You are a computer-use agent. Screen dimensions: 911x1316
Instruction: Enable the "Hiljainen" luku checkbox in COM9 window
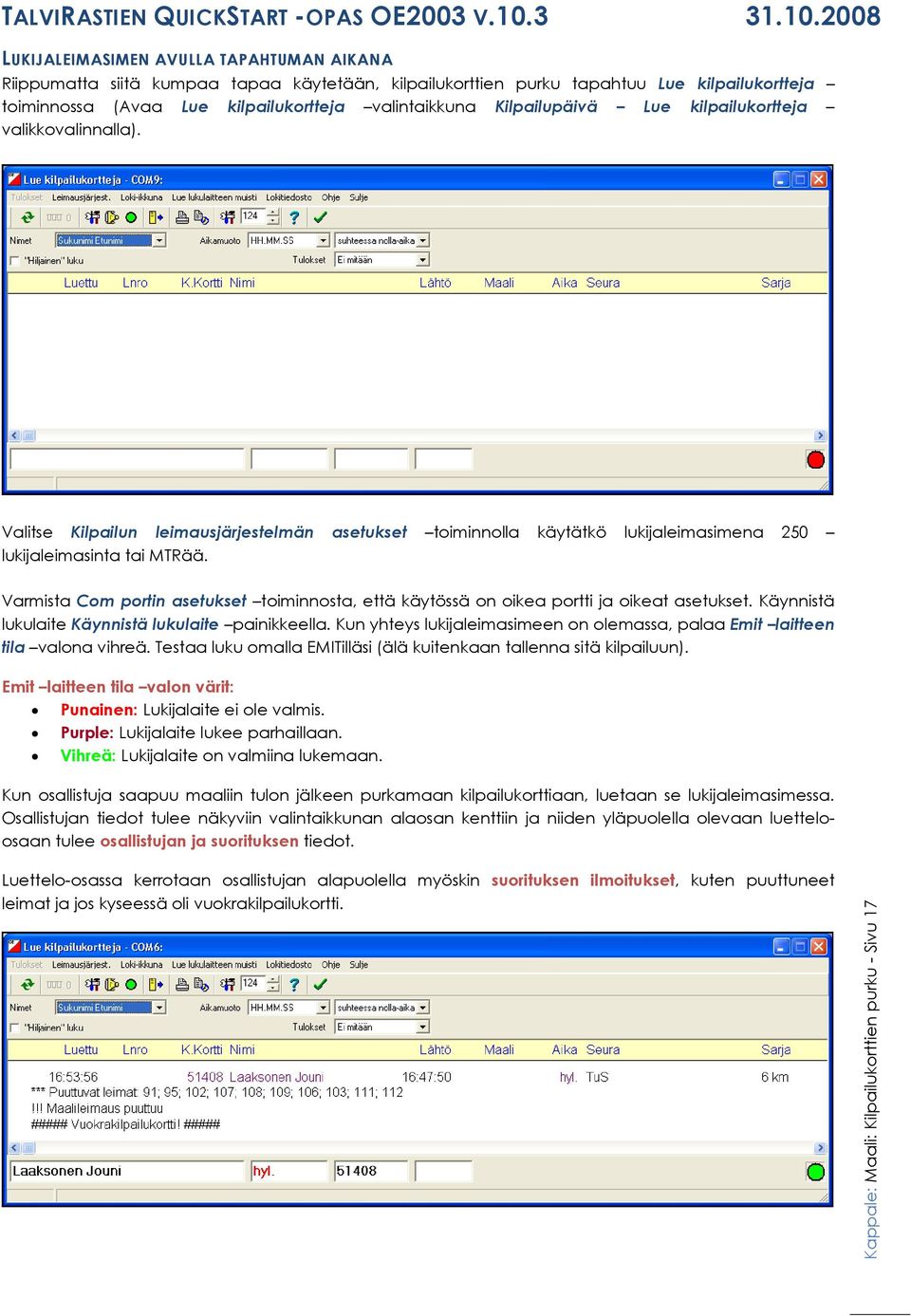point(14,261)
